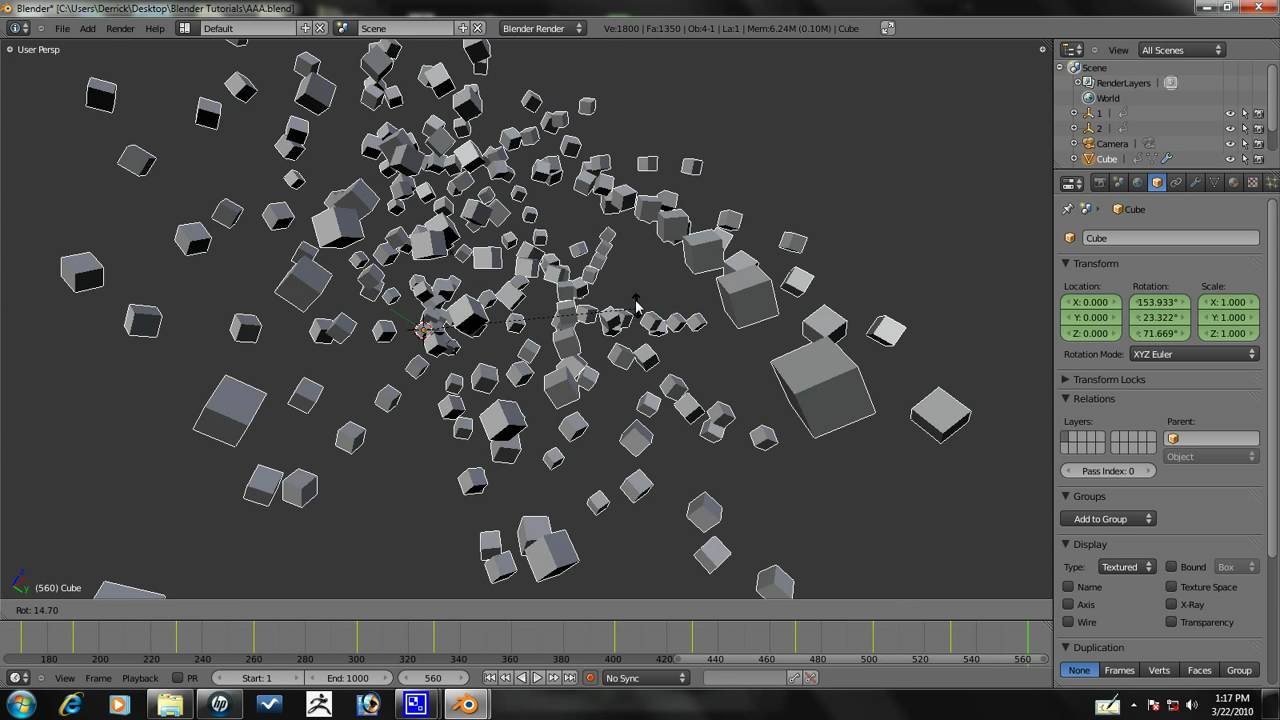This screenshot has width=1280, height=720.
Task: Jump to the last frame
Action: pyautogui.click(x=569, y=678)
